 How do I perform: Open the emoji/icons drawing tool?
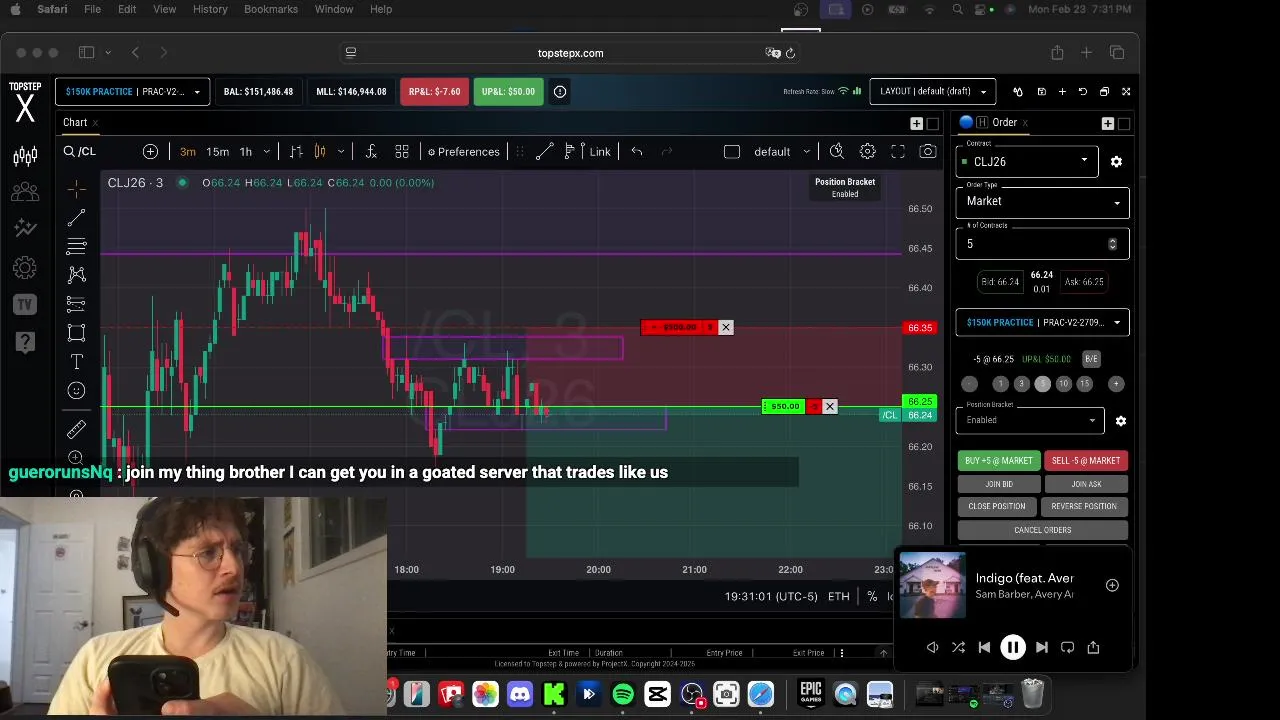pyautogui.click(x=77, y=391)
